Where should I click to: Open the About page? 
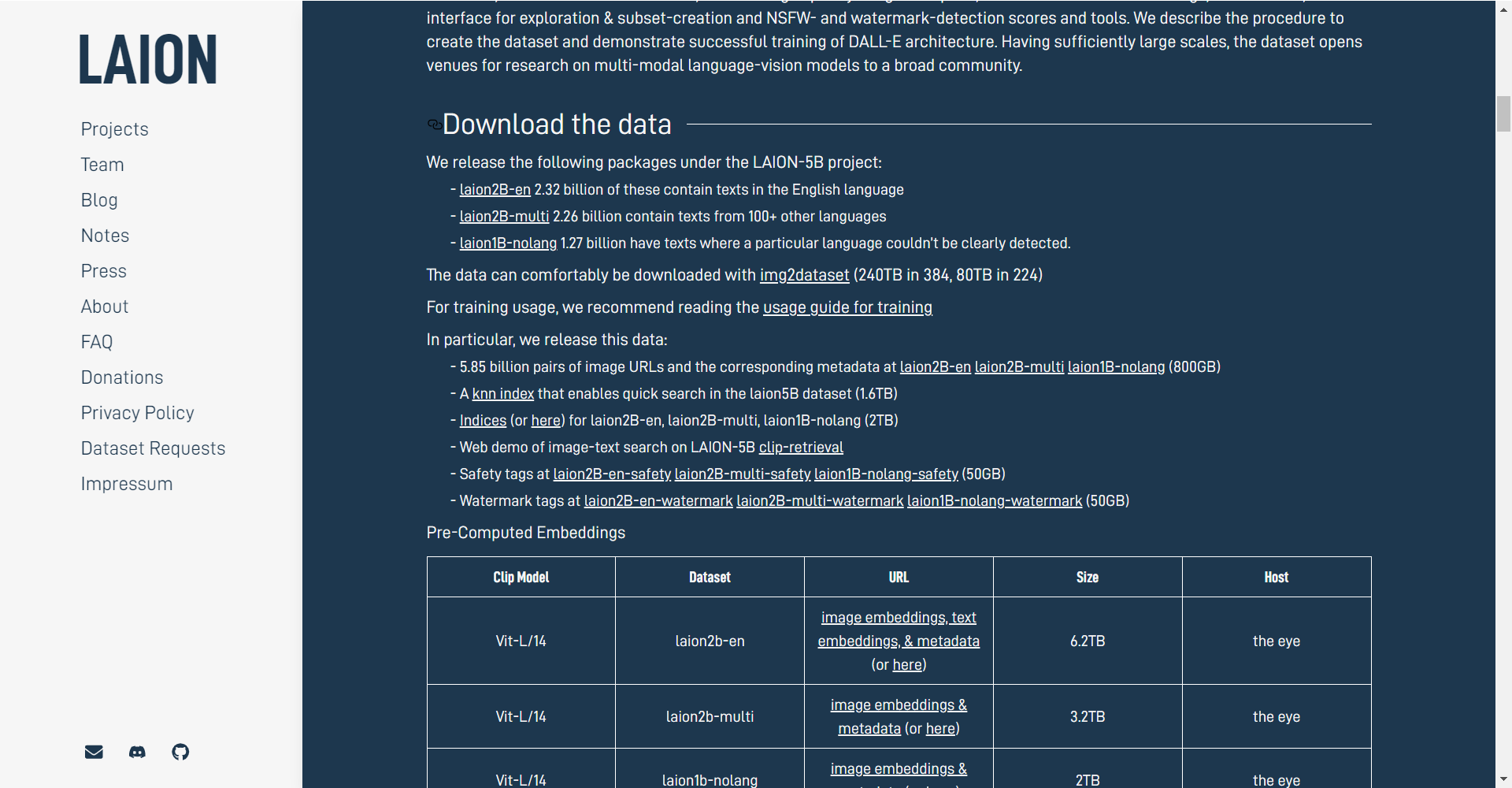tap(104, 307)
